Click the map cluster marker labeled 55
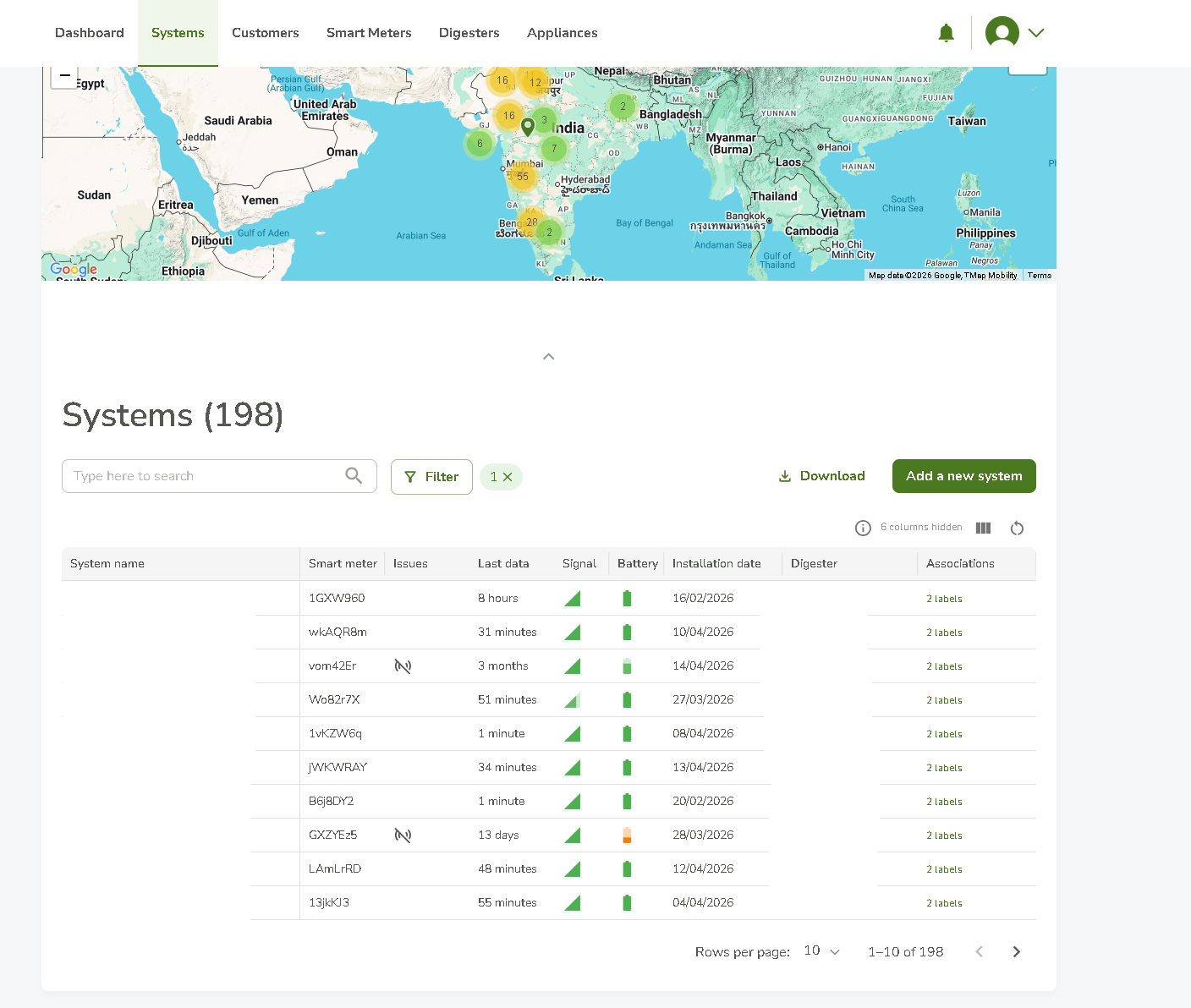The width and height of the screenshot is (1191, 1008). coord(523,177)
